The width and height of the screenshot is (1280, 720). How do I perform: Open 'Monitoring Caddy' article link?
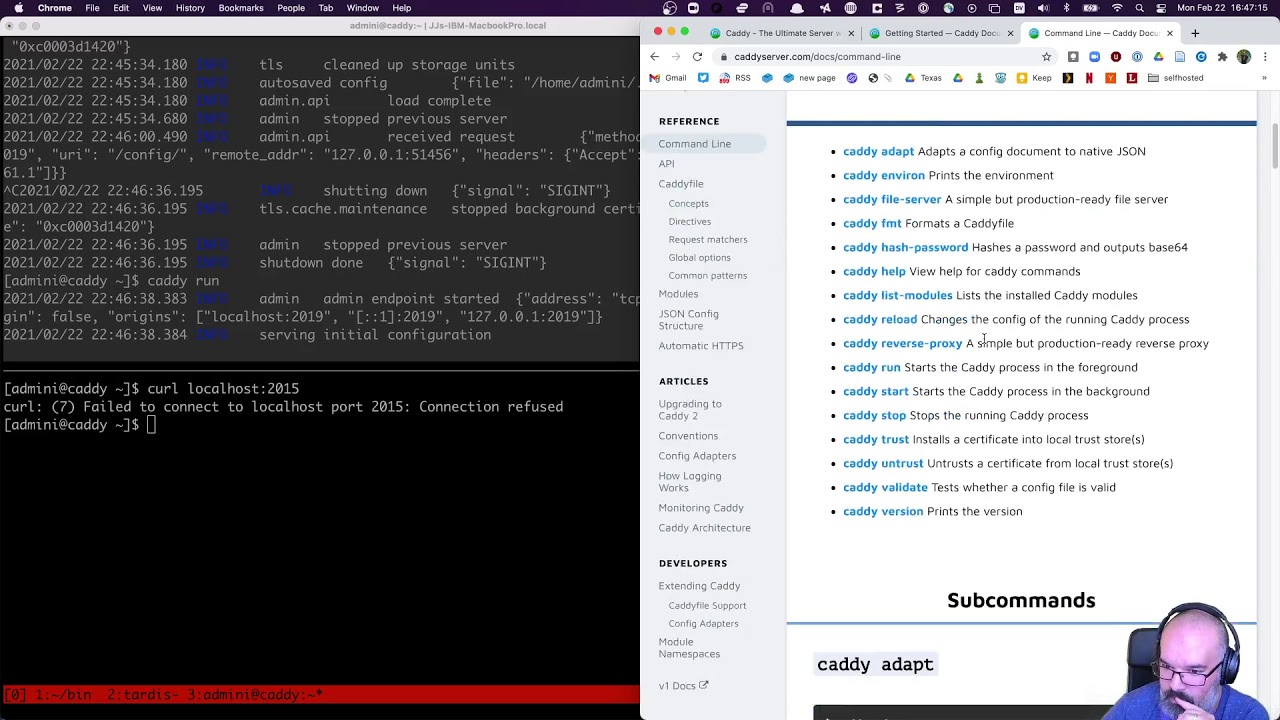(x=701, y=508)
